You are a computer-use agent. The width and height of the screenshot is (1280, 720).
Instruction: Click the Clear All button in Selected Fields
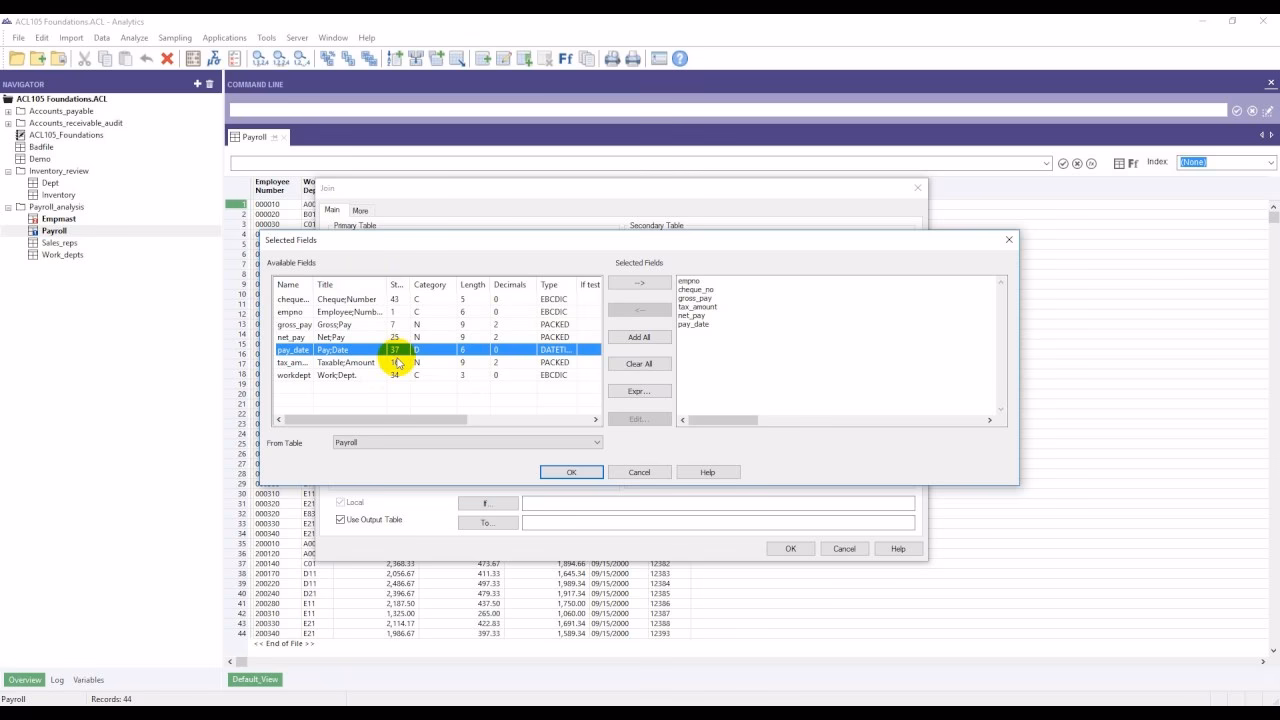pos(639,363)
